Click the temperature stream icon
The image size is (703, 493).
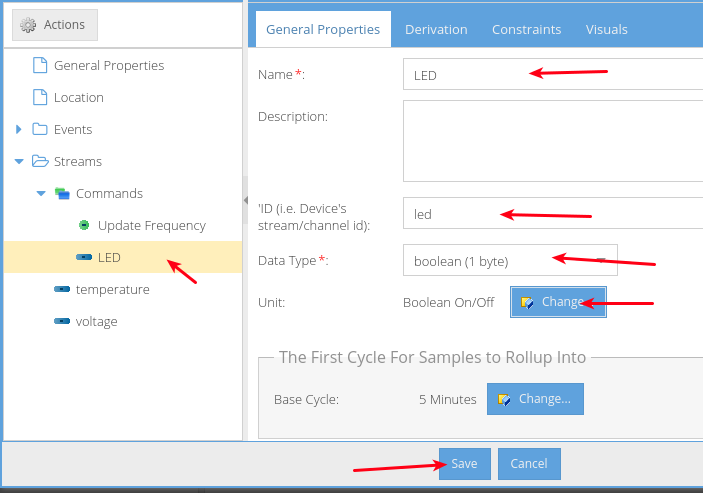point(62,290)
